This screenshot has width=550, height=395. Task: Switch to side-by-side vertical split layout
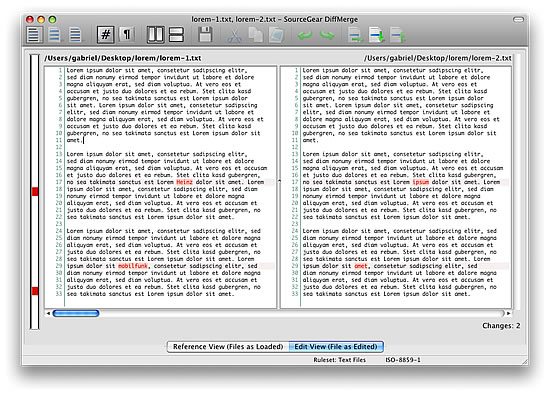[155, 35]
